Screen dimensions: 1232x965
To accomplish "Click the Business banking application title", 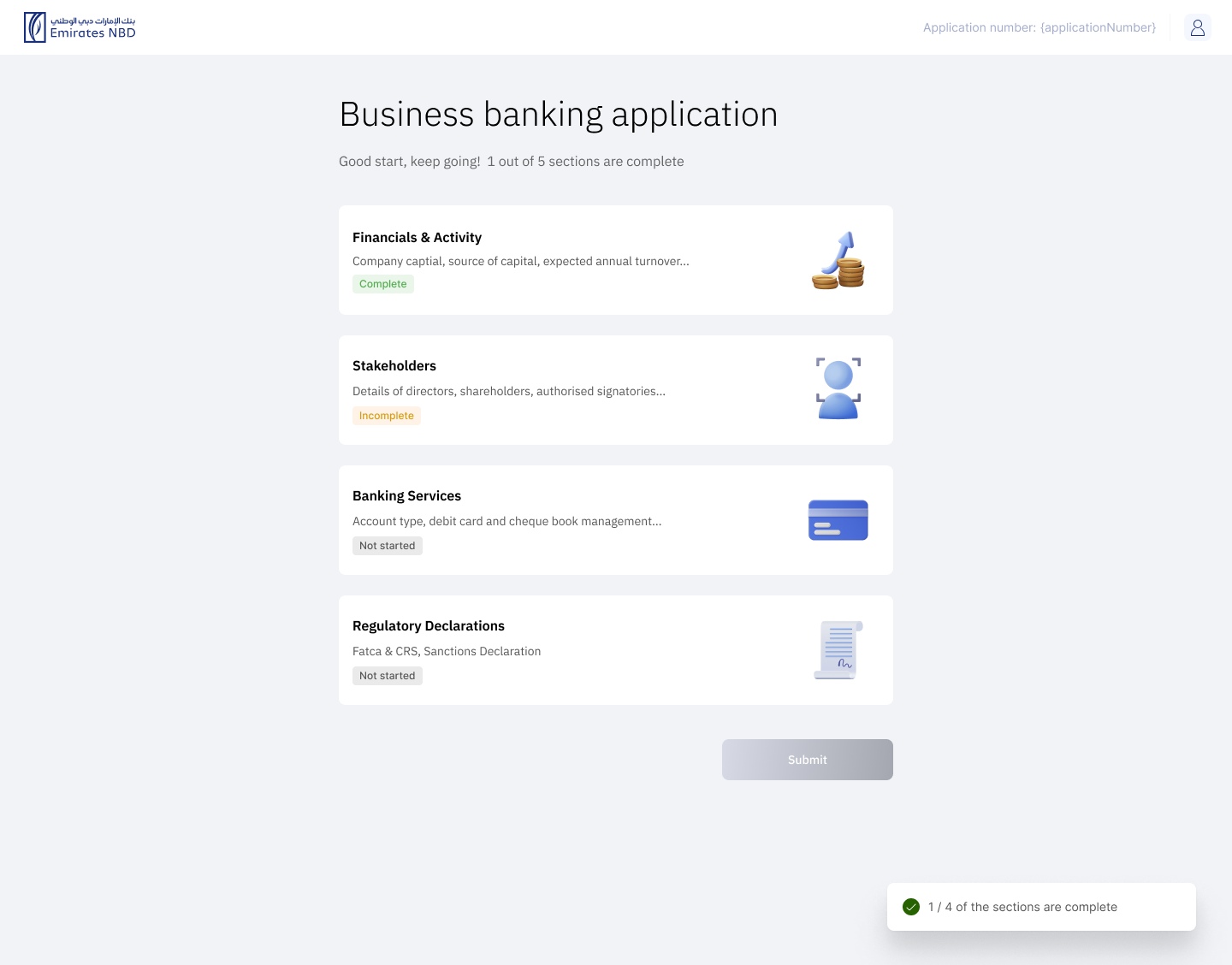I will (559, 115).
